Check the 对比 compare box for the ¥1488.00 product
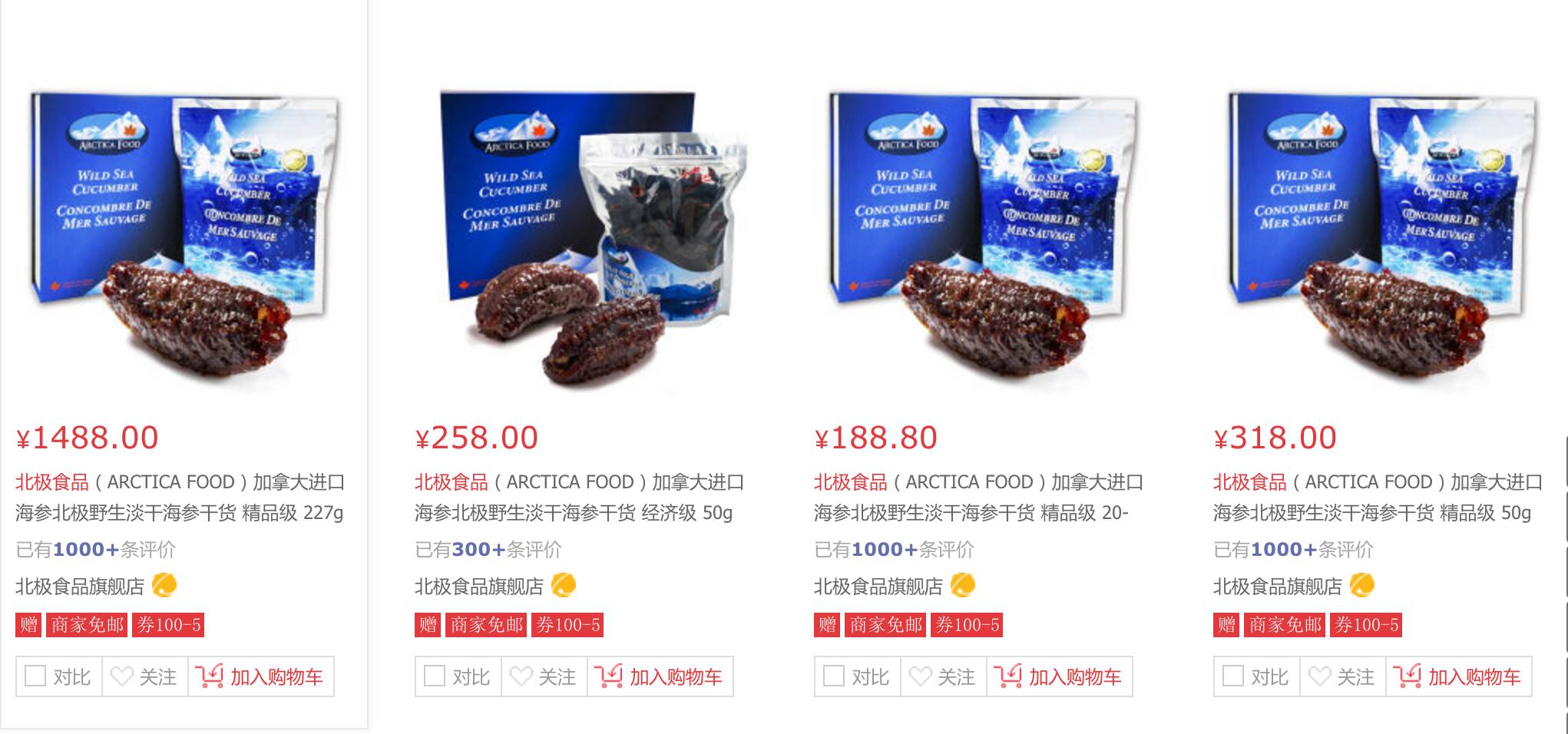This screenshot has width=1568, height=734. (x=35, y=676)
